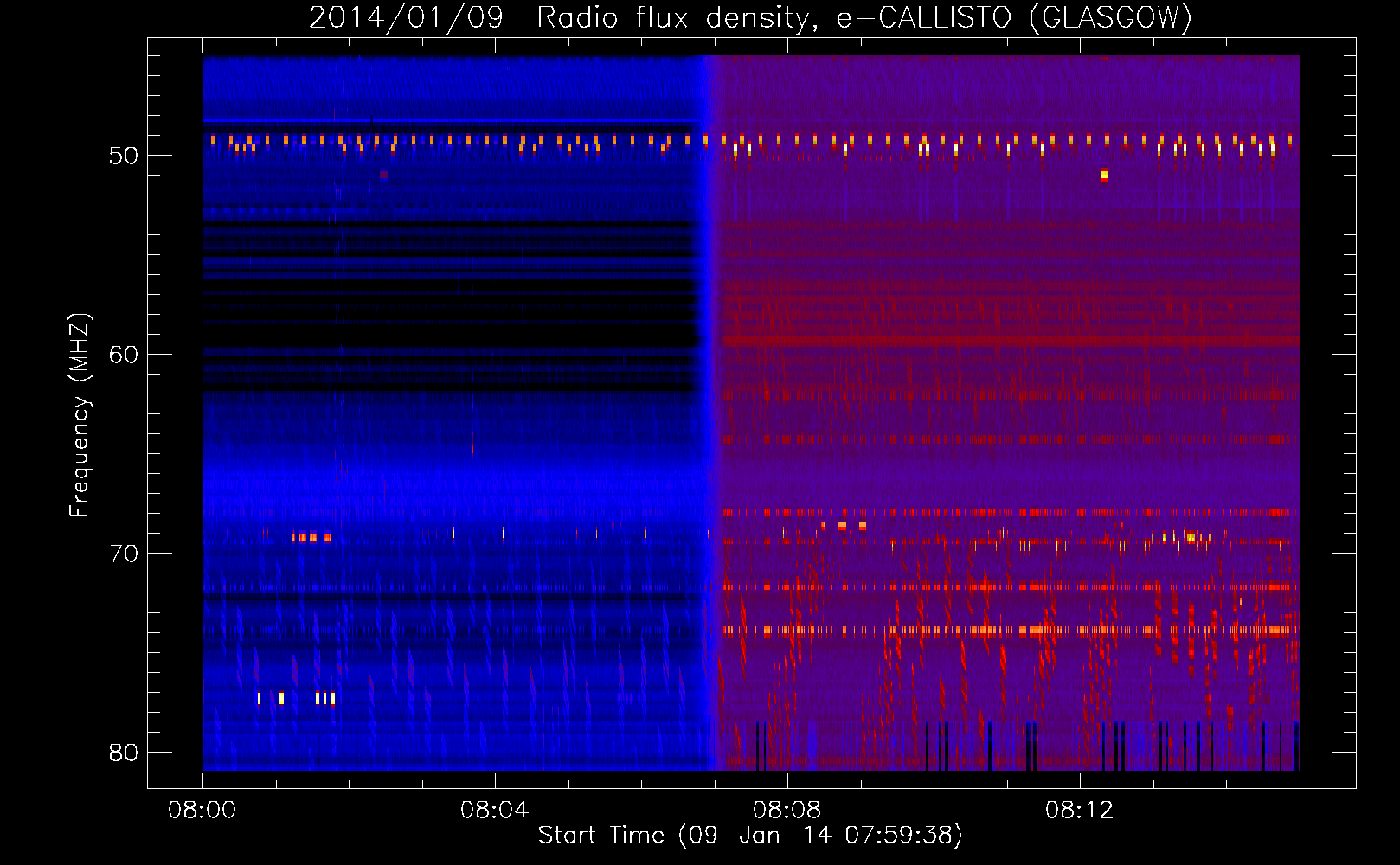Click the 08:08 time tick label

787,811
